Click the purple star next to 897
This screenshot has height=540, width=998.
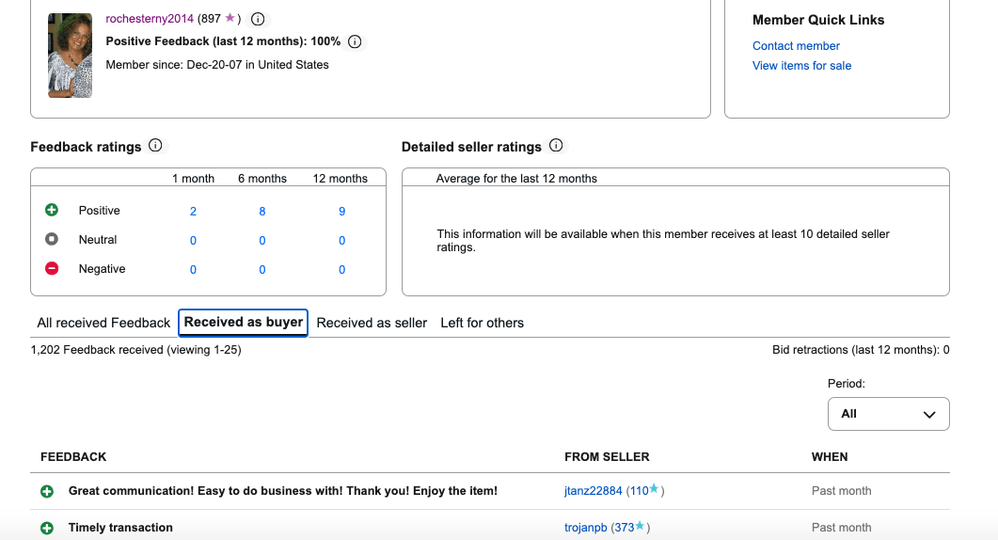coord(230,18)
